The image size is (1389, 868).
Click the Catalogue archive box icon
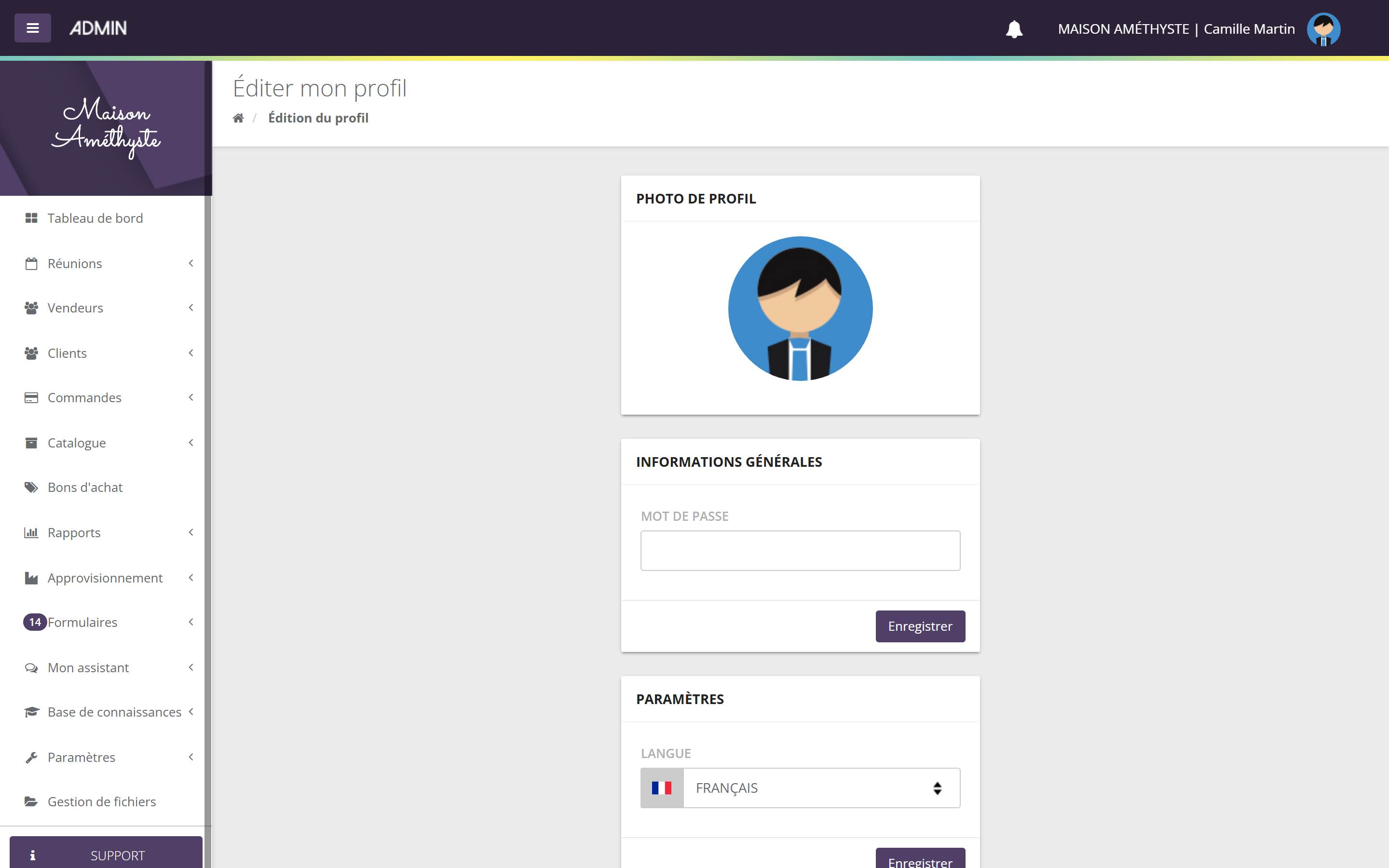click(x=31, y=443)
